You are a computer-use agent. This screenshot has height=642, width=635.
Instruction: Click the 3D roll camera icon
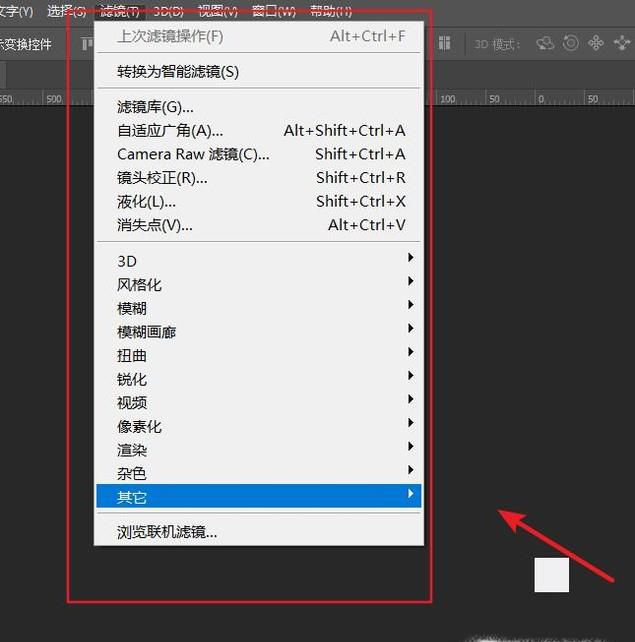[571, 43]
